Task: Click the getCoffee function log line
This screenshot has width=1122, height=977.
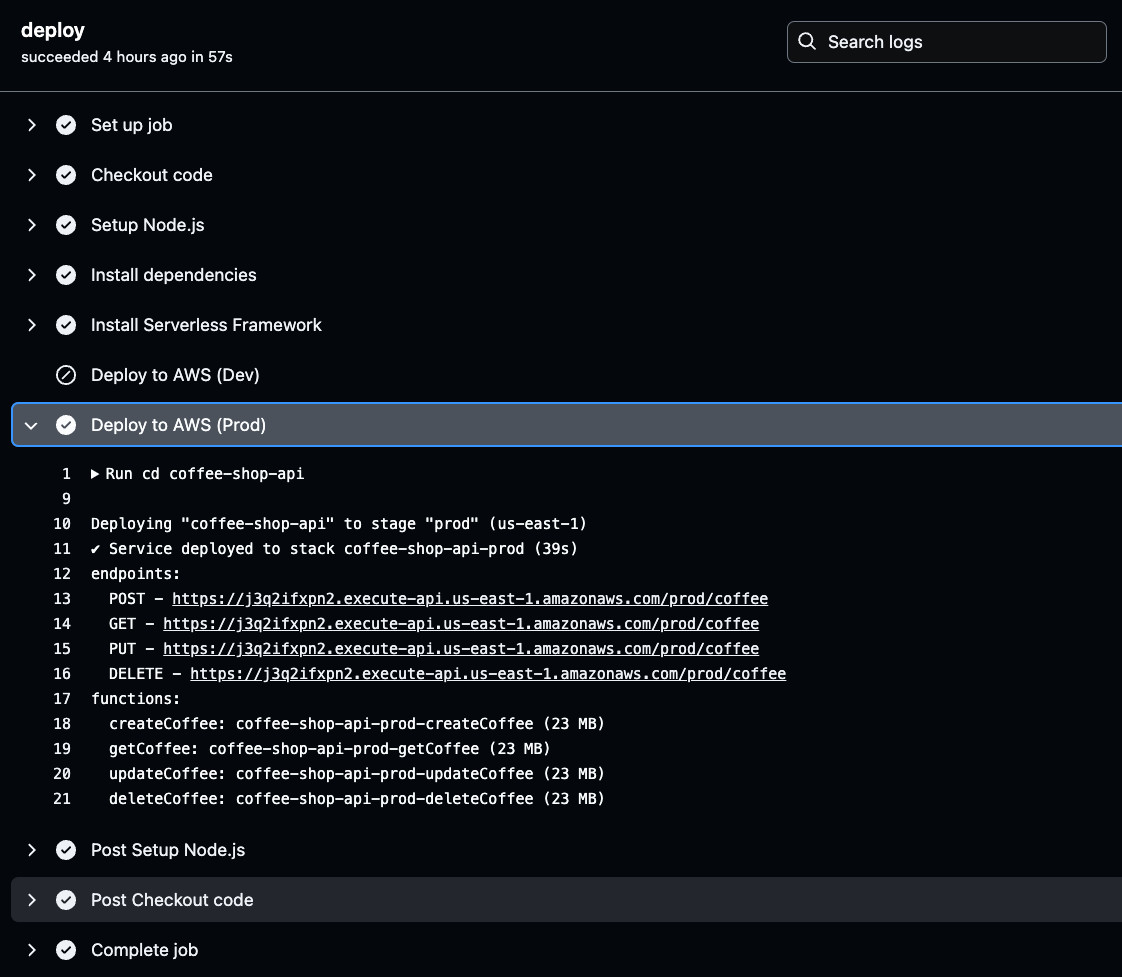Action: (x=329, y=749)
